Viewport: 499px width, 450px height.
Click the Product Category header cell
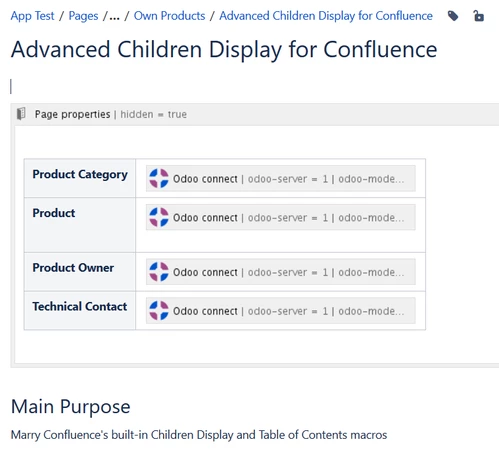pyautogui.click(x=80, y=178)
